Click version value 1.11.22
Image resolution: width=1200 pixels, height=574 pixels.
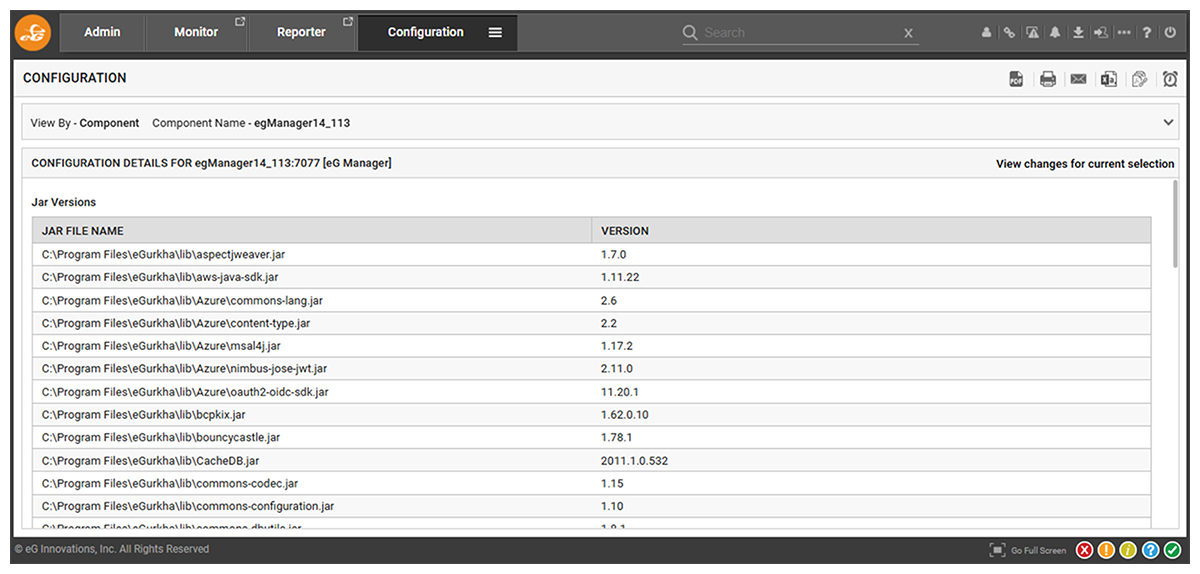[620, 278]
